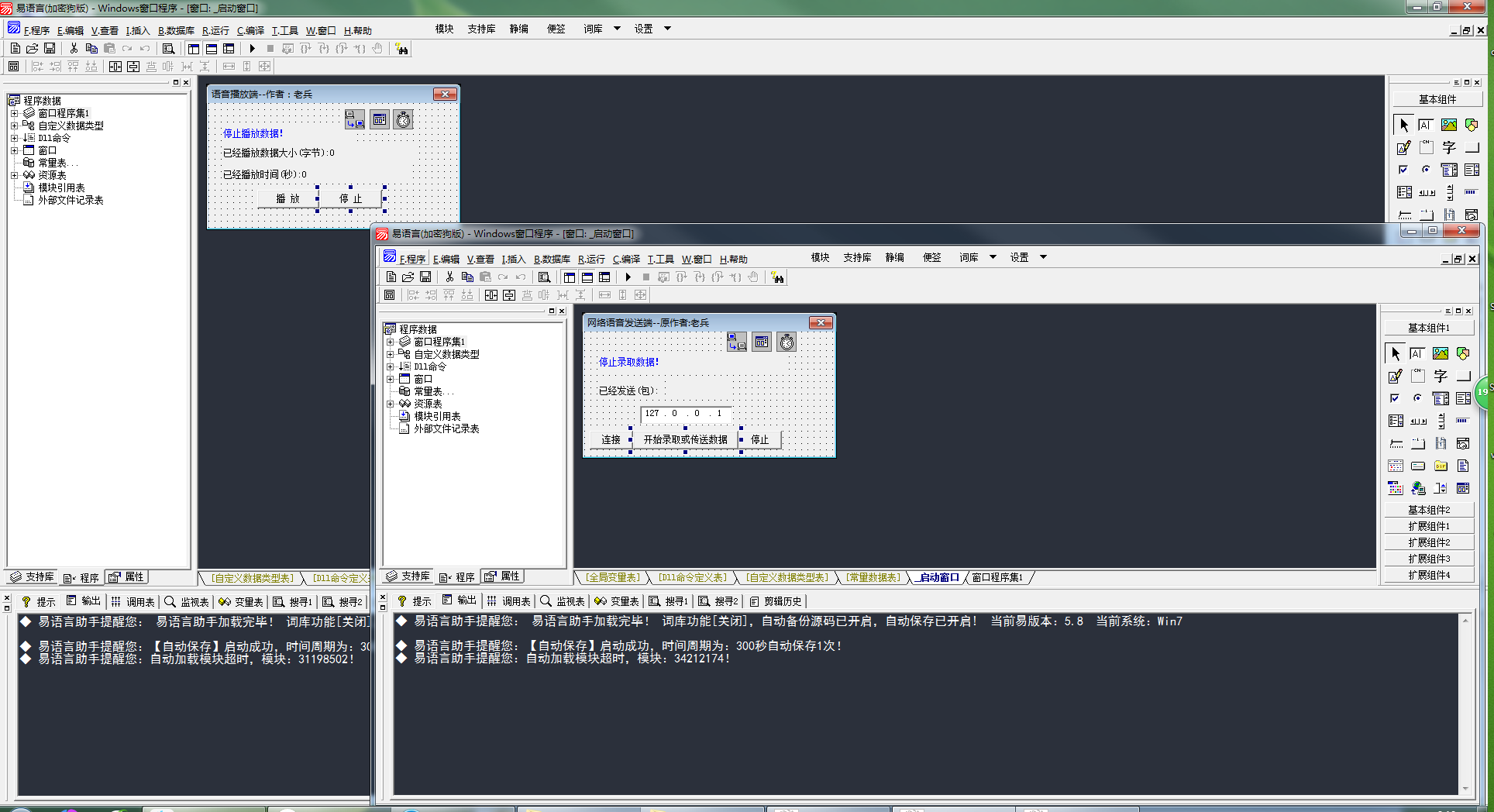Click the timer component on the sender form

point(787,342)
